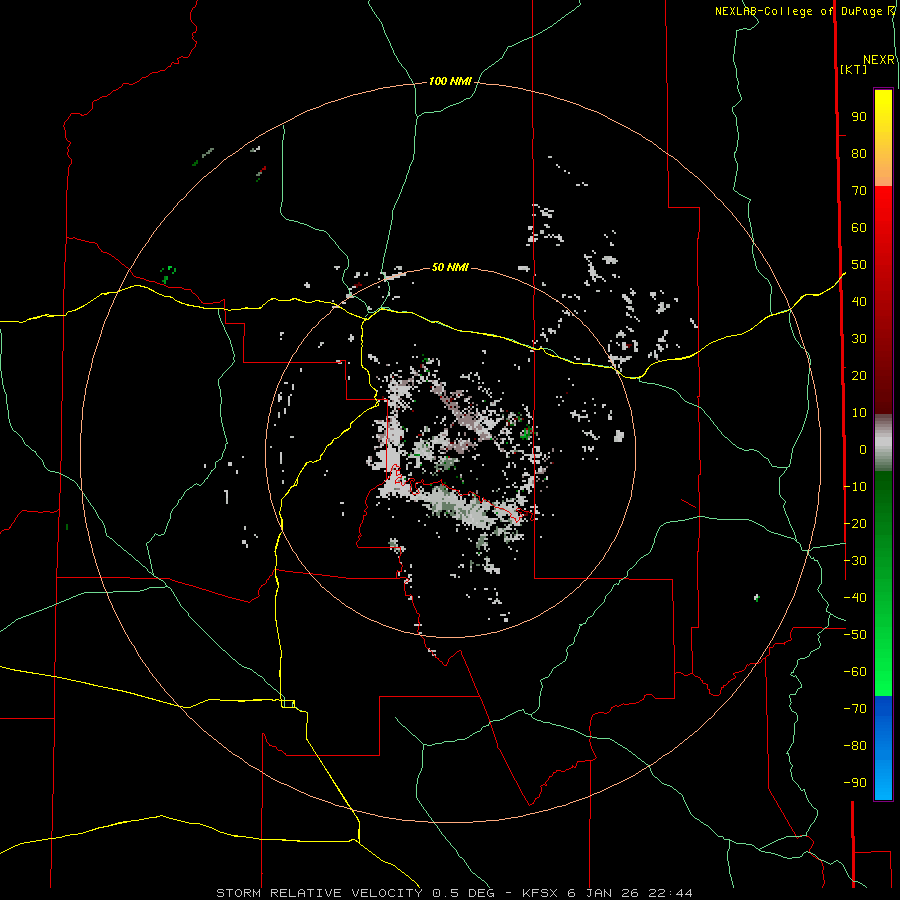
Task: Click the 22:44 timestamp
Action: pyautogui.click(x=671, y=893)
